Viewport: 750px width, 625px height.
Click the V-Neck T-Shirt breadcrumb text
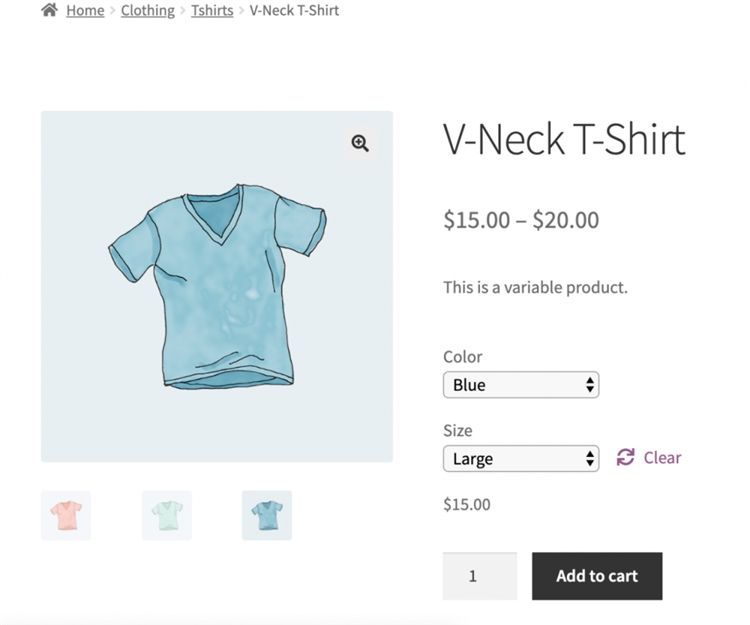pyautogui.click(x=294, y=10)
